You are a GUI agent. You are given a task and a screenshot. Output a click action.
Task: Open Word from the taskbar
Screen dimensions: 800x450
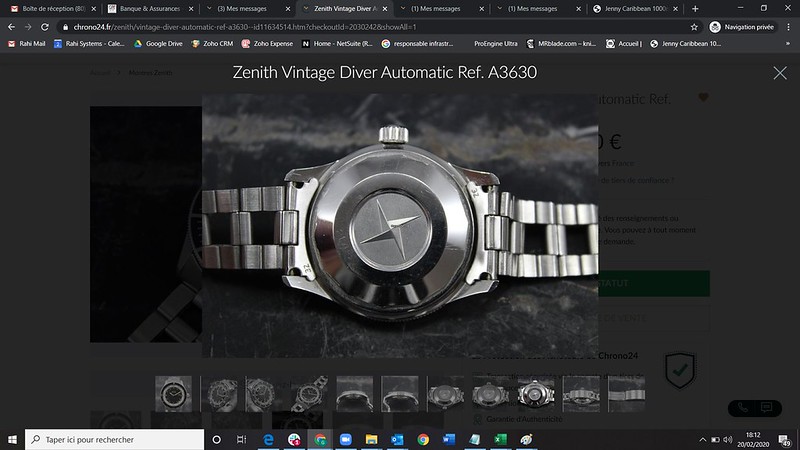448,439
